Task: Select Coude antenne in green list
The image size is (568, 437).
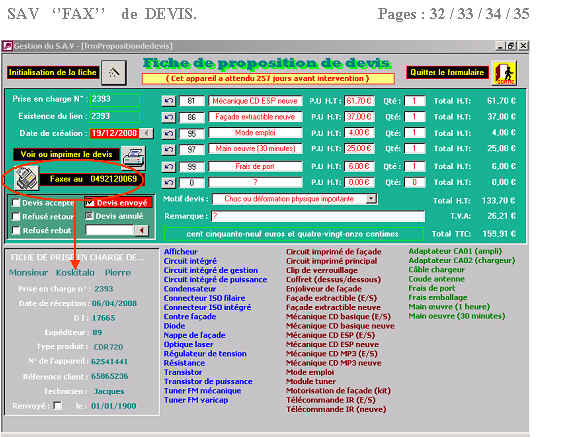Action: 436,279
